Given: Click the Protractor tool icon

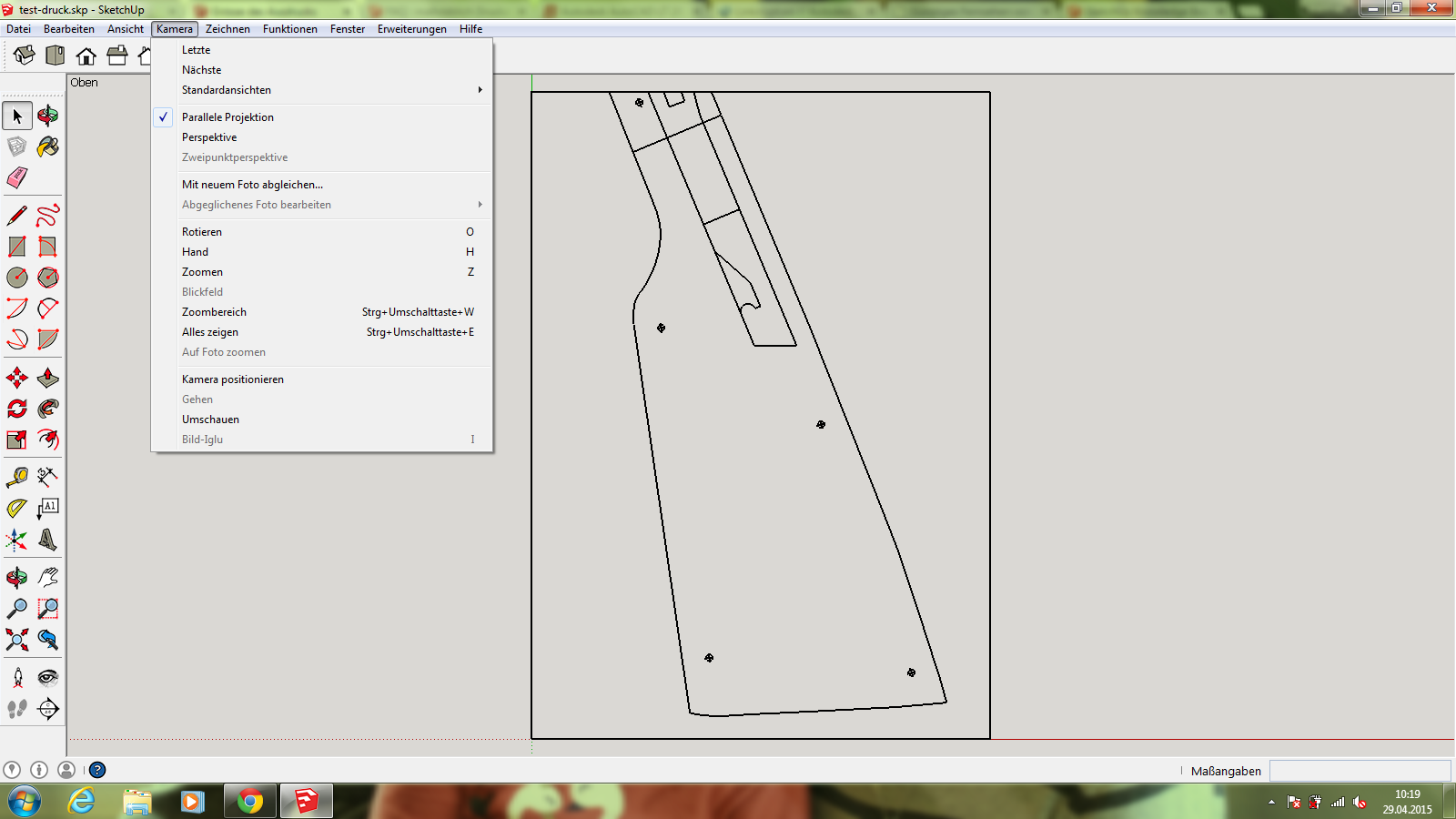Looking at the screenshot, I should click(17, 508).
